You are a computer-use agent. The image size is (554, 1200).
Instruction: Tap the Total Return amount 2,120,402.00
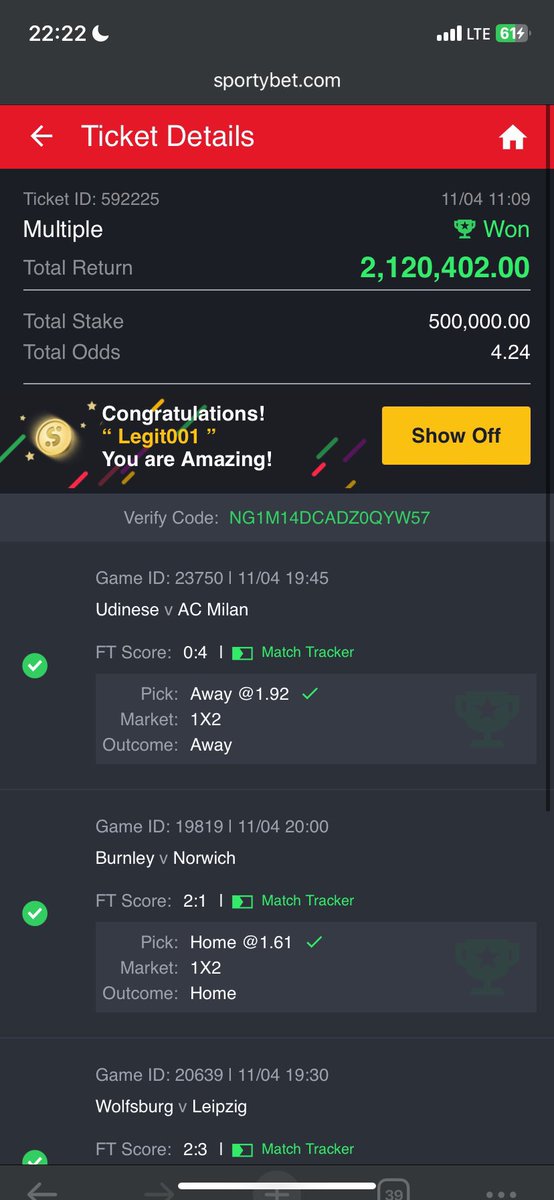tap(445, 267)
